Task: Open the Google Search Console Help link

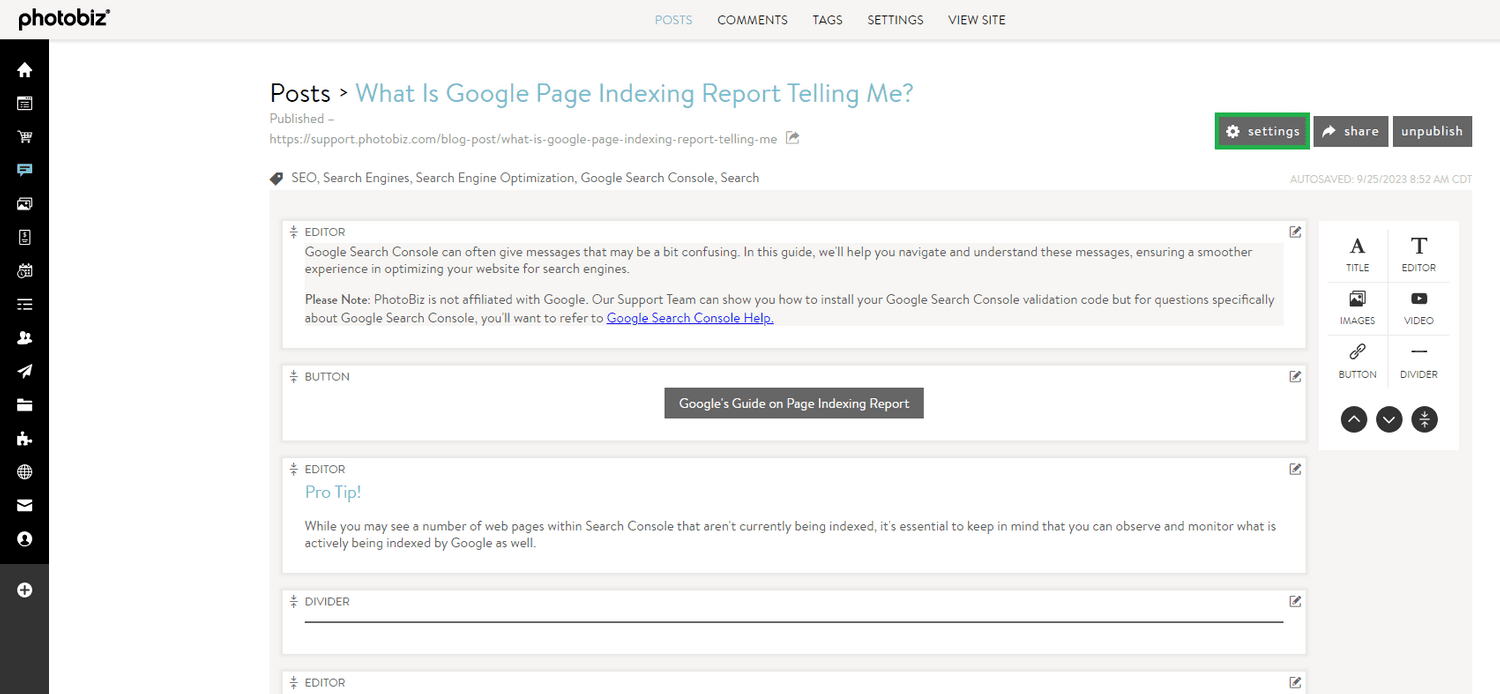Action: (x=690, y=318)
